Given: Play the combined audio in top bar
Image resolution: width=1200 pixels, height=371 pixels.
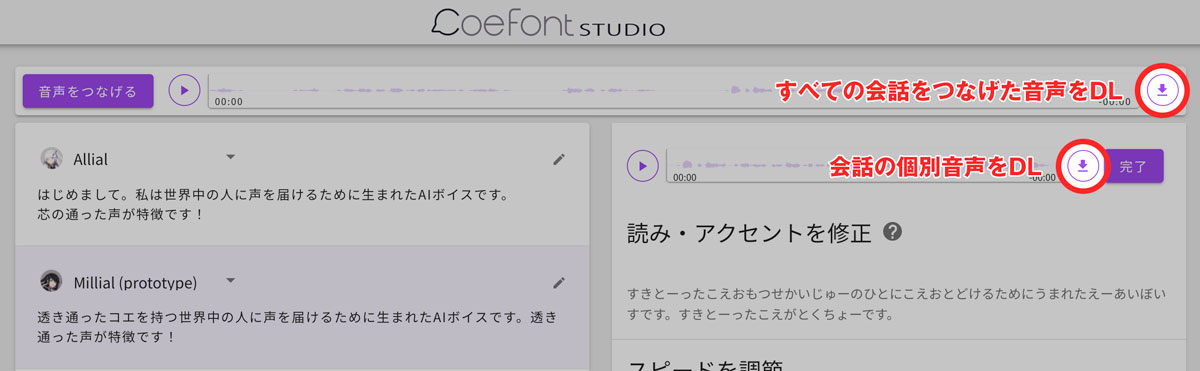Looking at the screenshot, I should pos(183,91).
